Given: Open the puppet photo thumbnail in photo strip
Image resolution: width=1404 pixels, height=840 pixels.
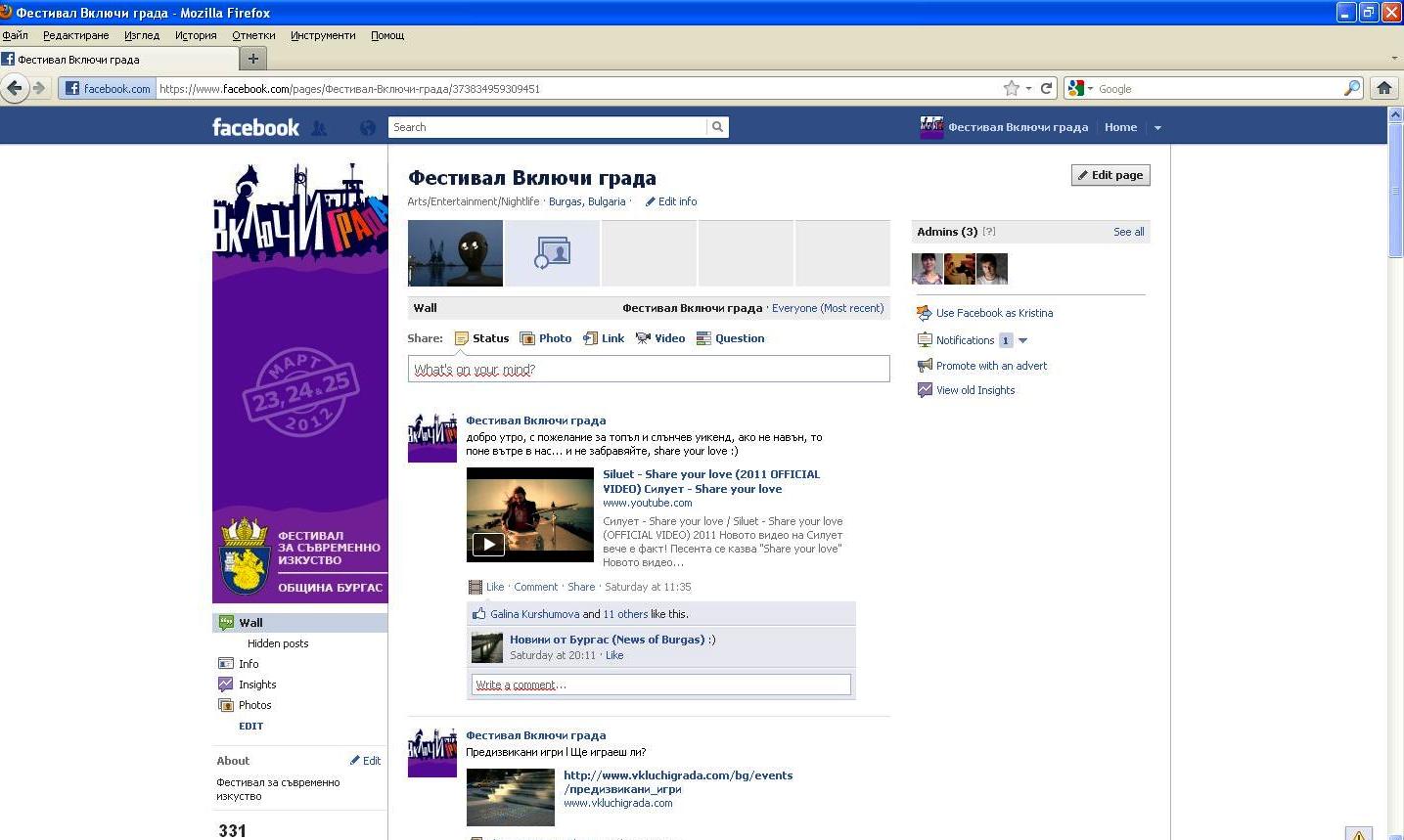Looking at the screenshot, I should pyautogui.click(x=455, y=253).
